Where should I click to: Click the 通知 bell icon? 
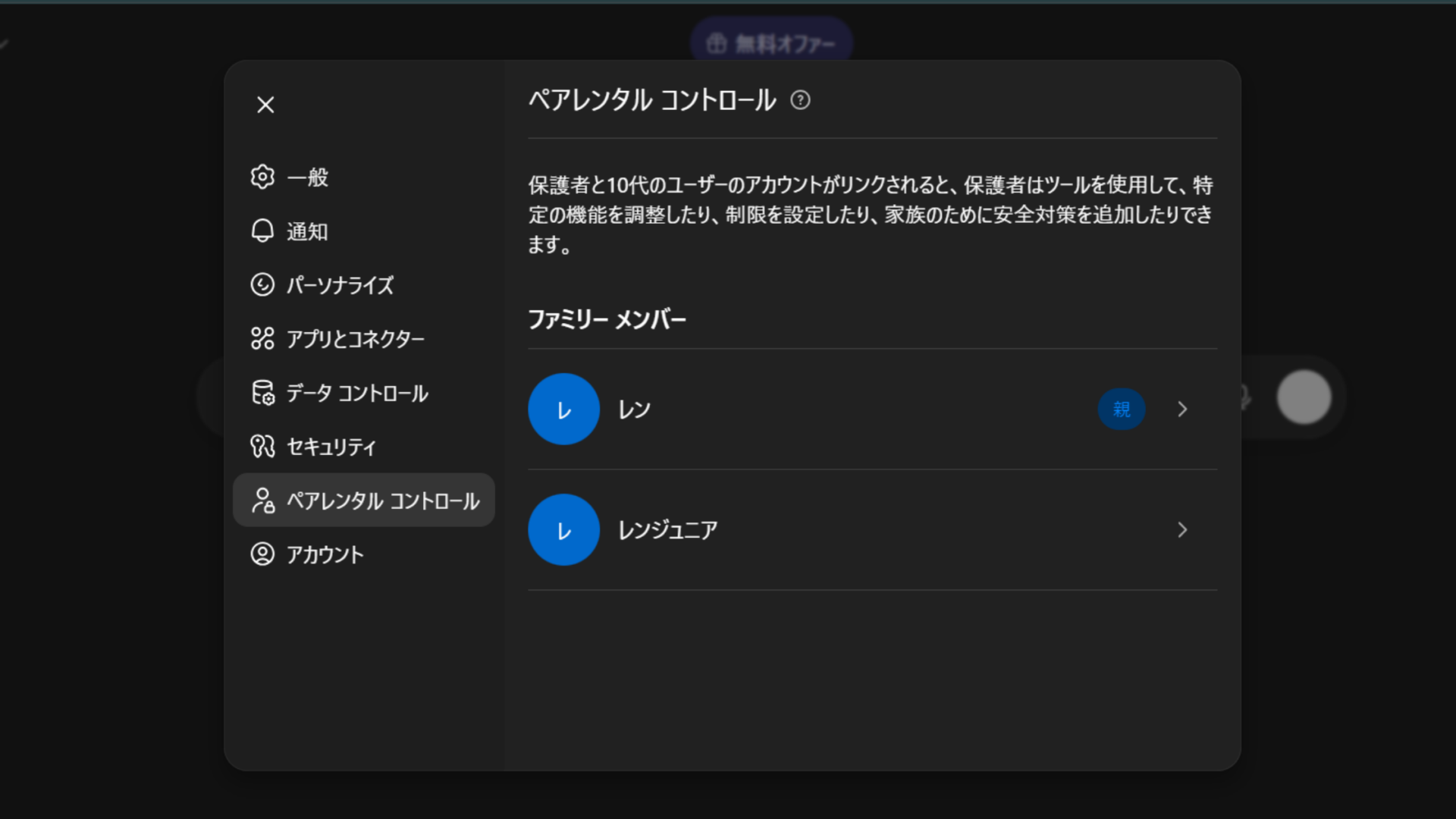[262, 231]
